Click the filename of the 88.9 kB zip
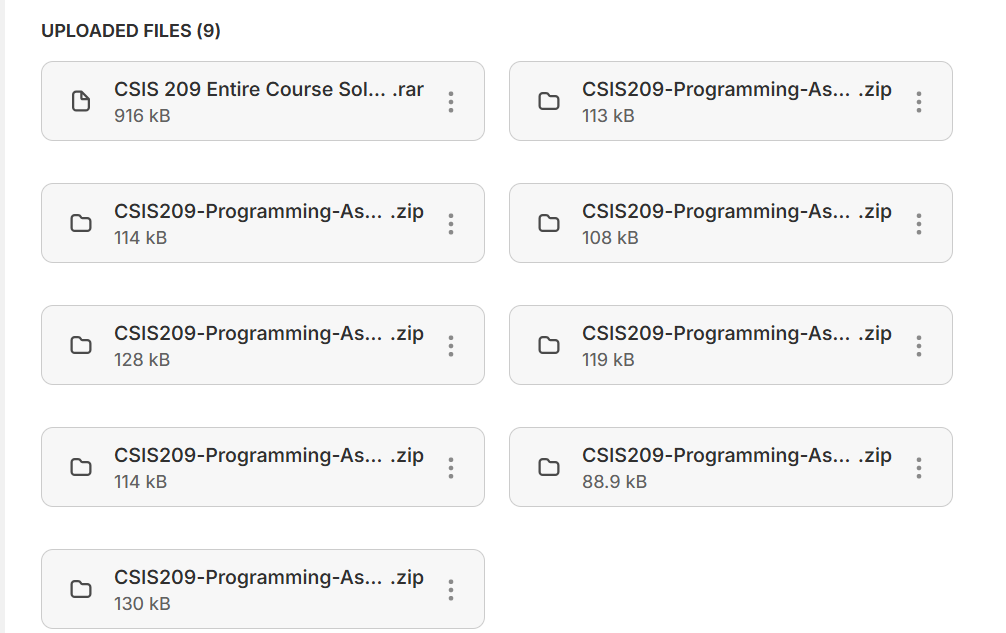Image resolution: width=1006 pixels, height=633 pixels. pos(736,455)
